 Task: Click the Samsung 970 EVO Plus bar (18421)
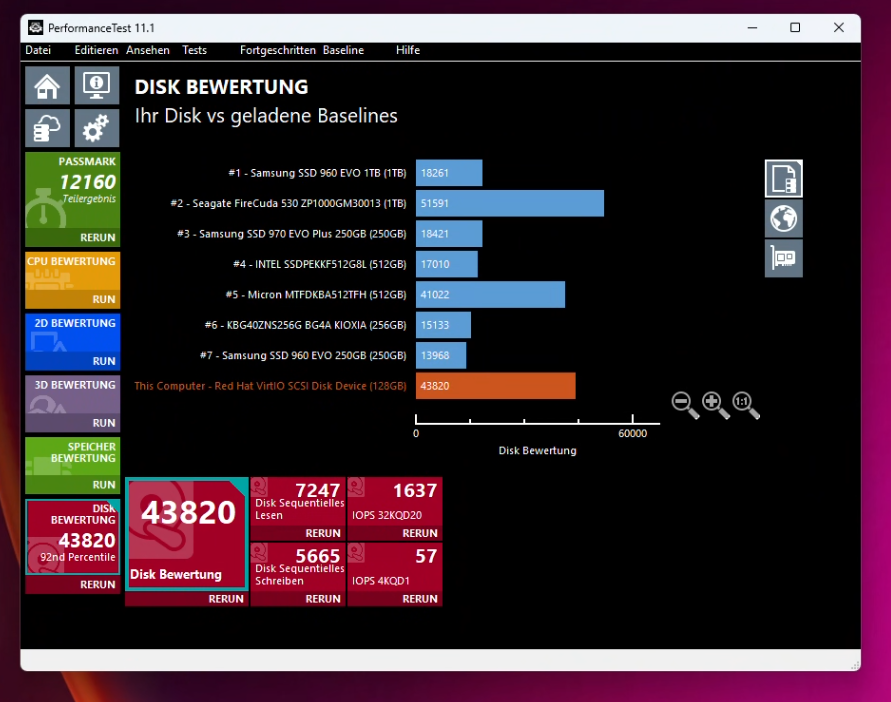[x=449, y=234]
